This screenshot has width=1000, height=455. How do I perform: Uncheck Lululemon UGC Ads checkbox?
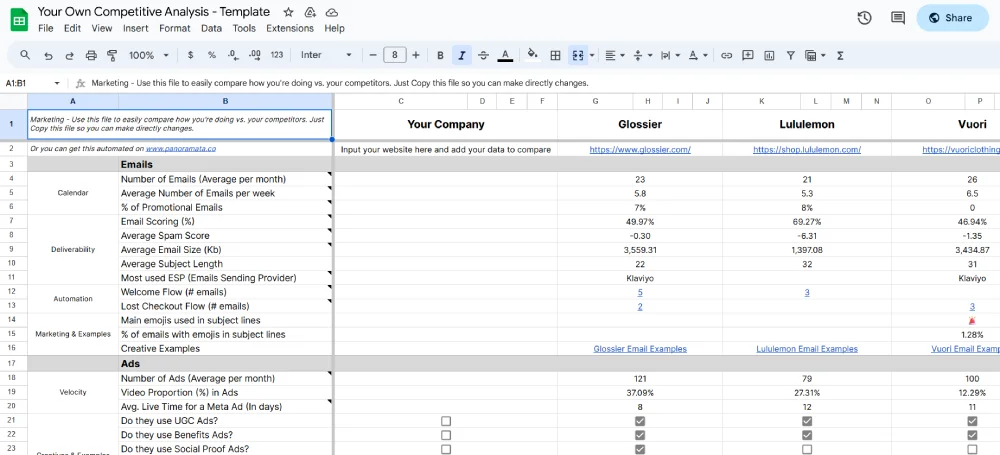(x=807, y=421)
